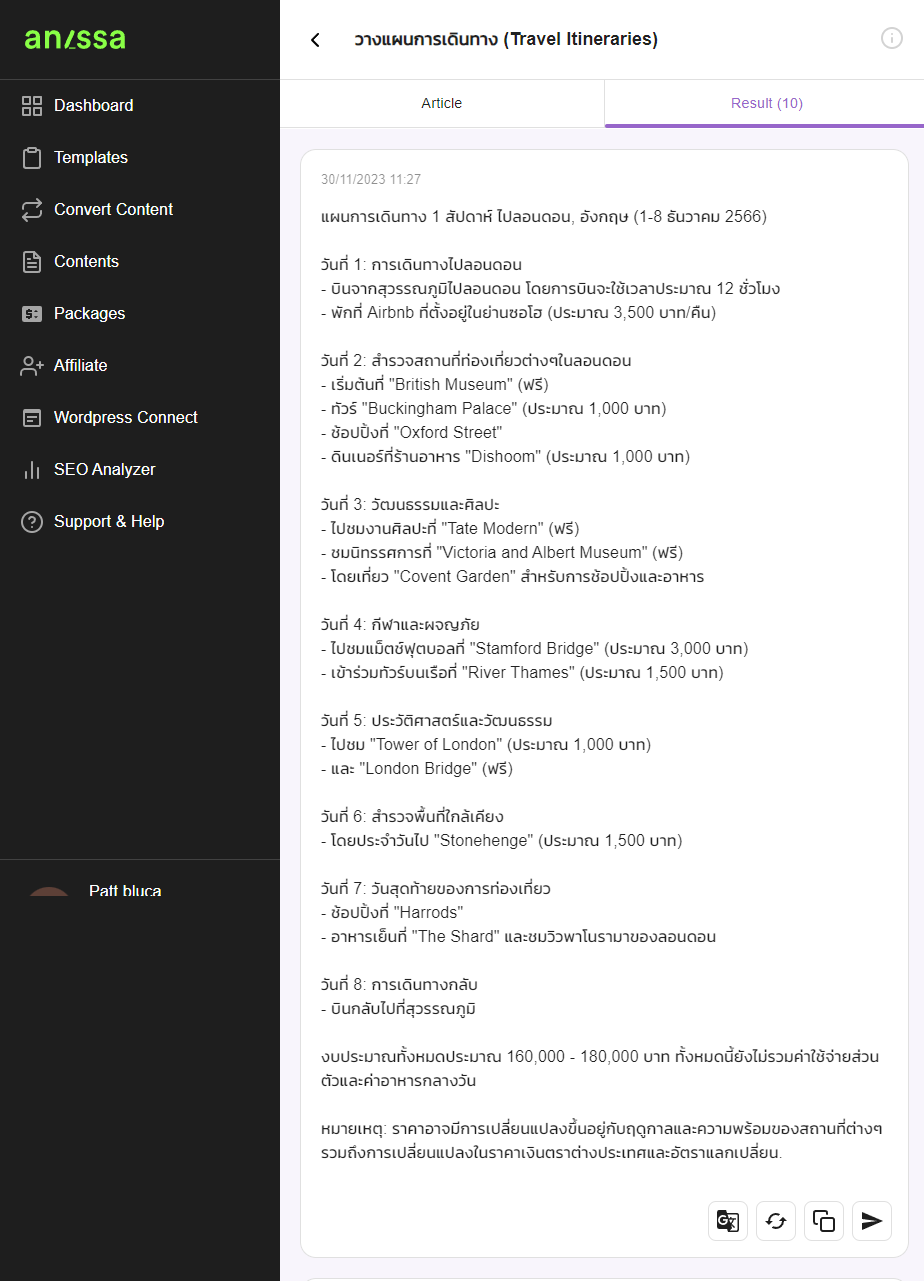This screenshot has height=1281, width=924.
Task: Click the "The Shard" dinner line
Action: (519, 937)
